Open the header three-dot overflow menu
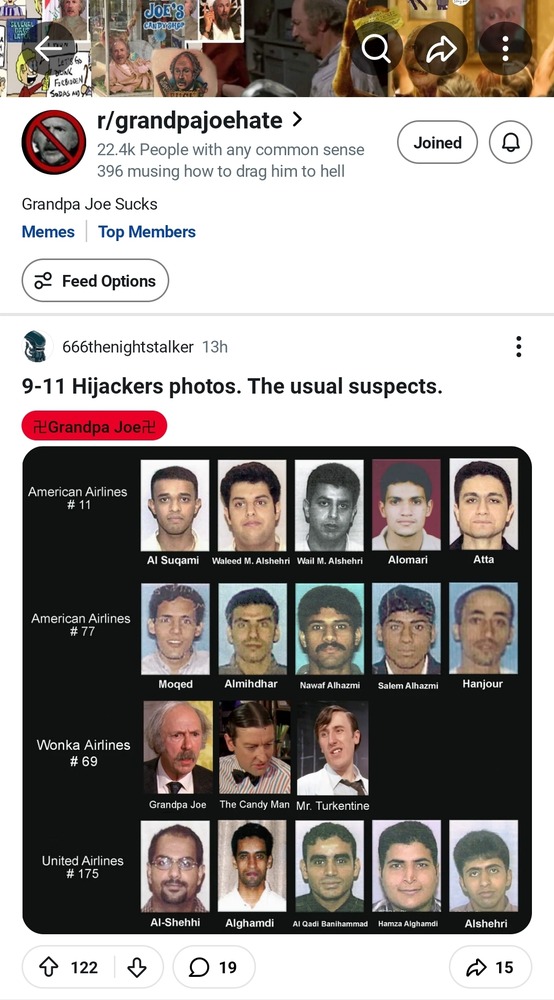This screenshot has width=554, height=1000. 505,49
